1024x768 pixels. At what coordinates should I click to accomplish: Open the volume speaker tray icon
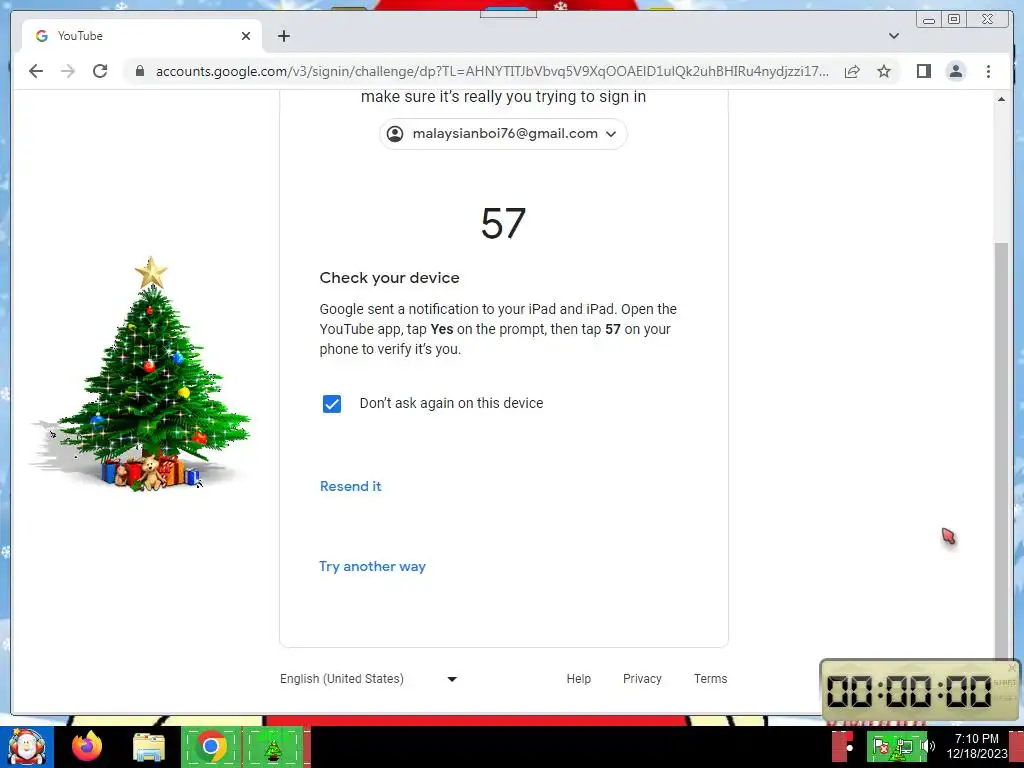coord(929,746)
